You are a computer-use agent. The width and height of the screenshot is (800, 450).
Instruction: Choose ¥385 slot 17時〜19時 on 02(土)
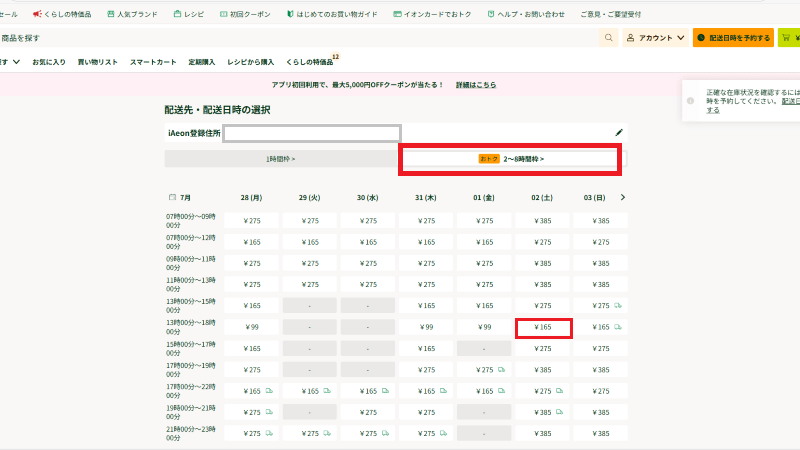(x=542, y=369)
